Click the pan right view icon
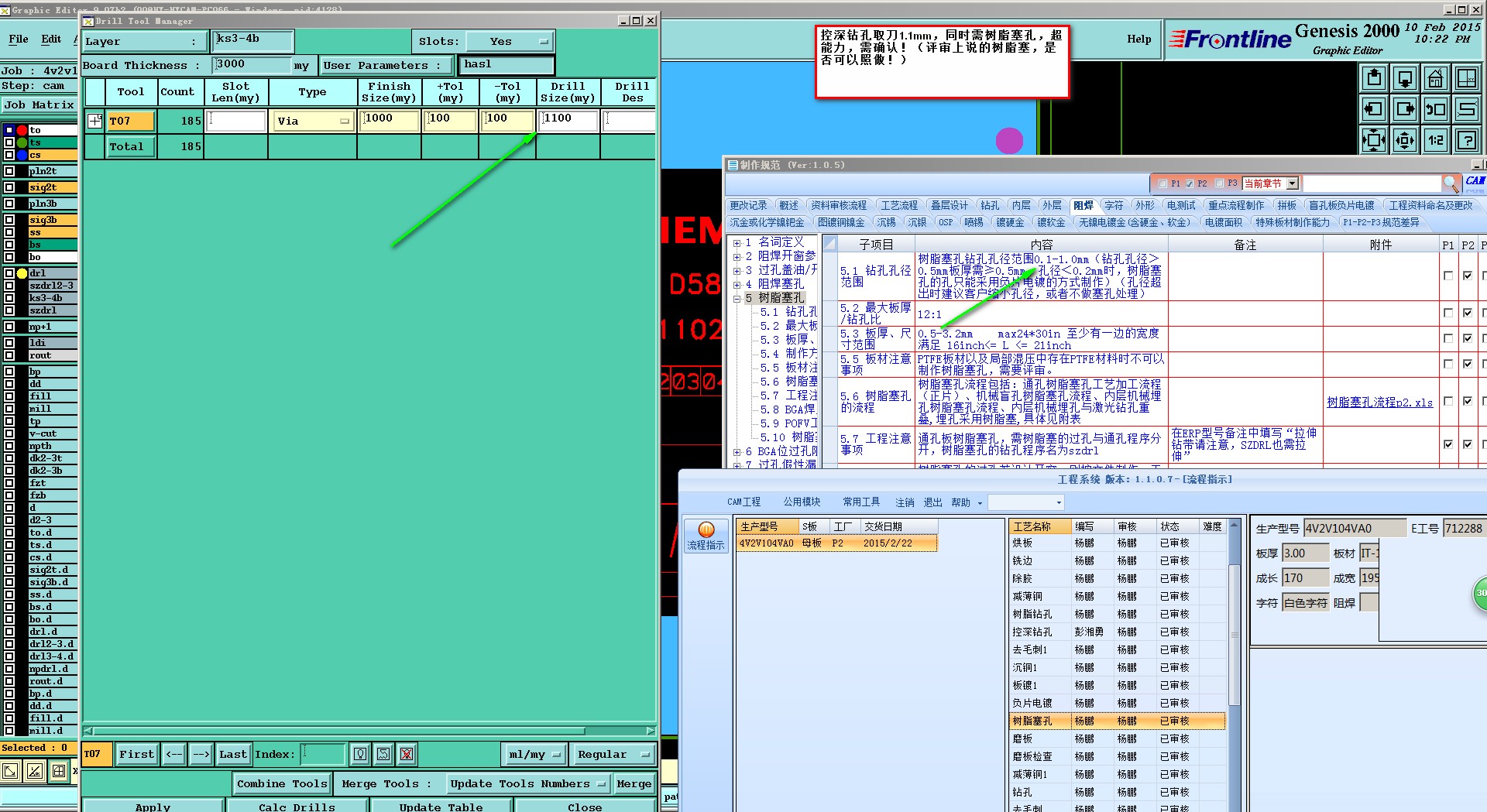 pyautogui.click(x=1405, y=108)
